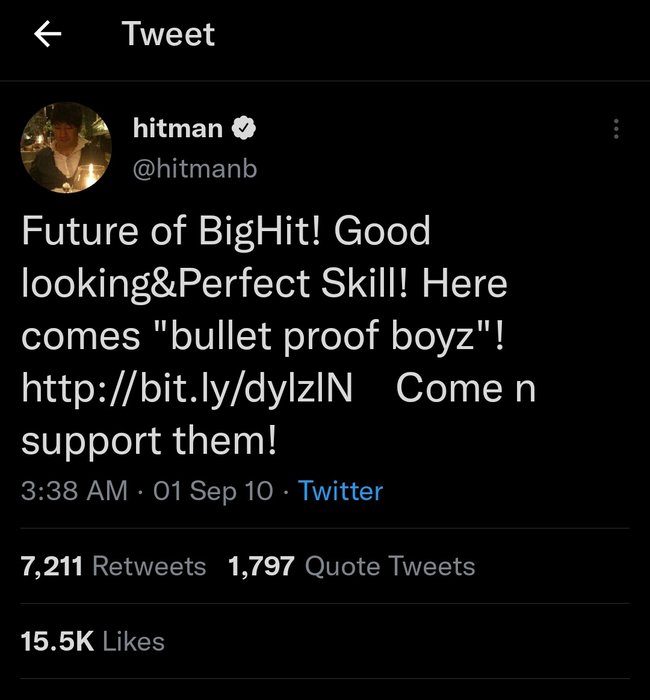Screen dimensions: 650x700
Task: Click the blue Twitter source label
Action: (x=340, y=491)
